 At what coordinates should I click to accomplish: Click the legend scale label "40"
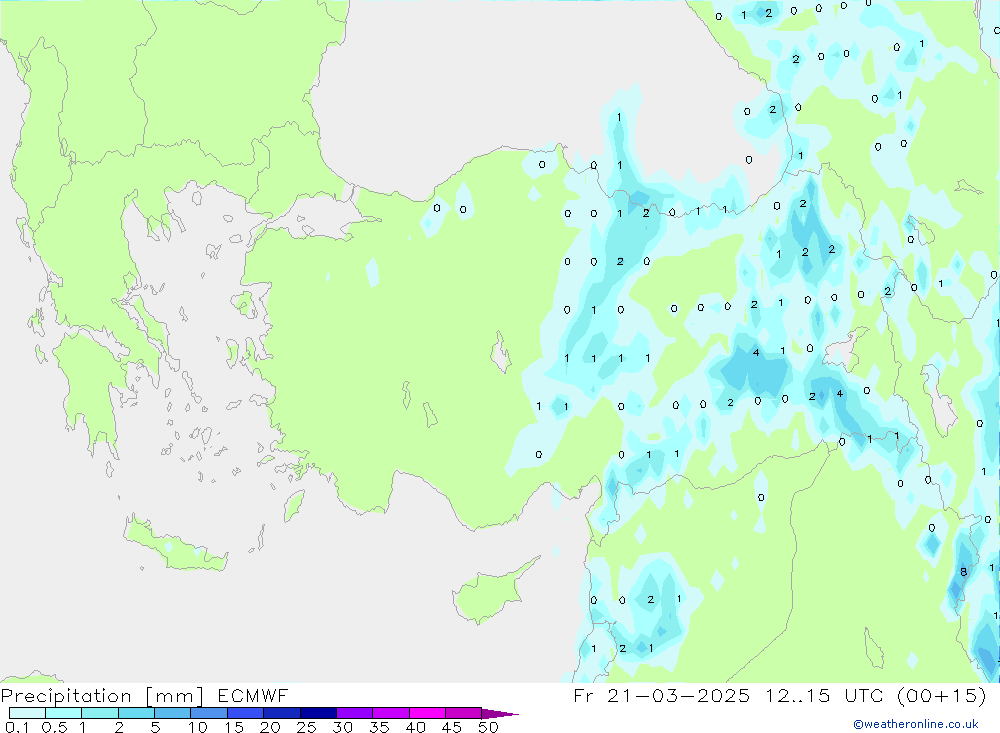[x=416, y=727]
